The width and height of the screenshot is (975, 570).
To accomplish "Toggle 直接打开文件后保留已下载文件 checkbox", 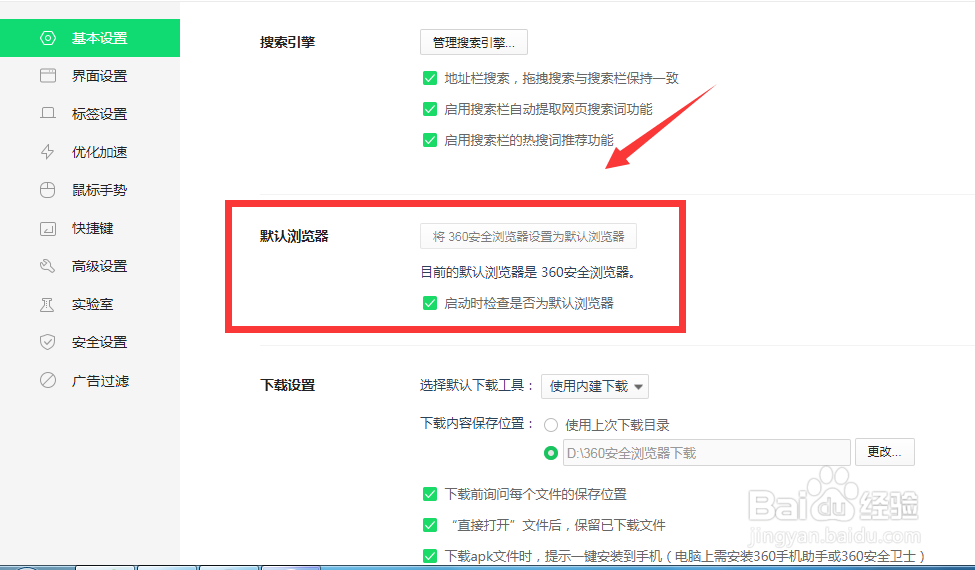I will [430, 525].
